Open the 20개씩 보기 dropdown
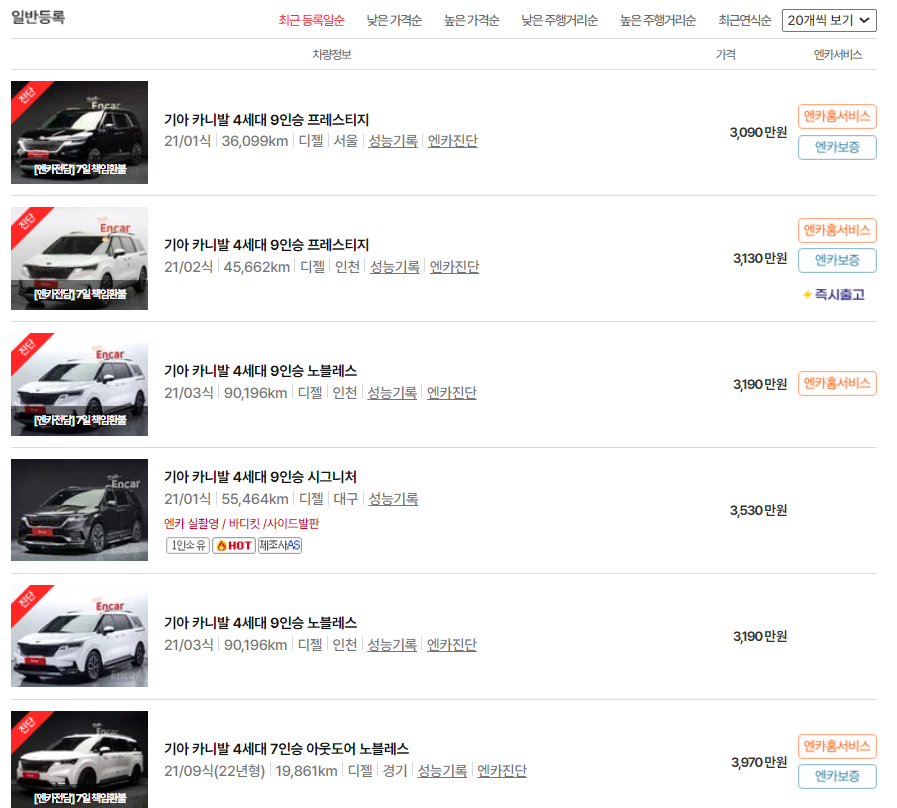 click(x=829, y=21)
